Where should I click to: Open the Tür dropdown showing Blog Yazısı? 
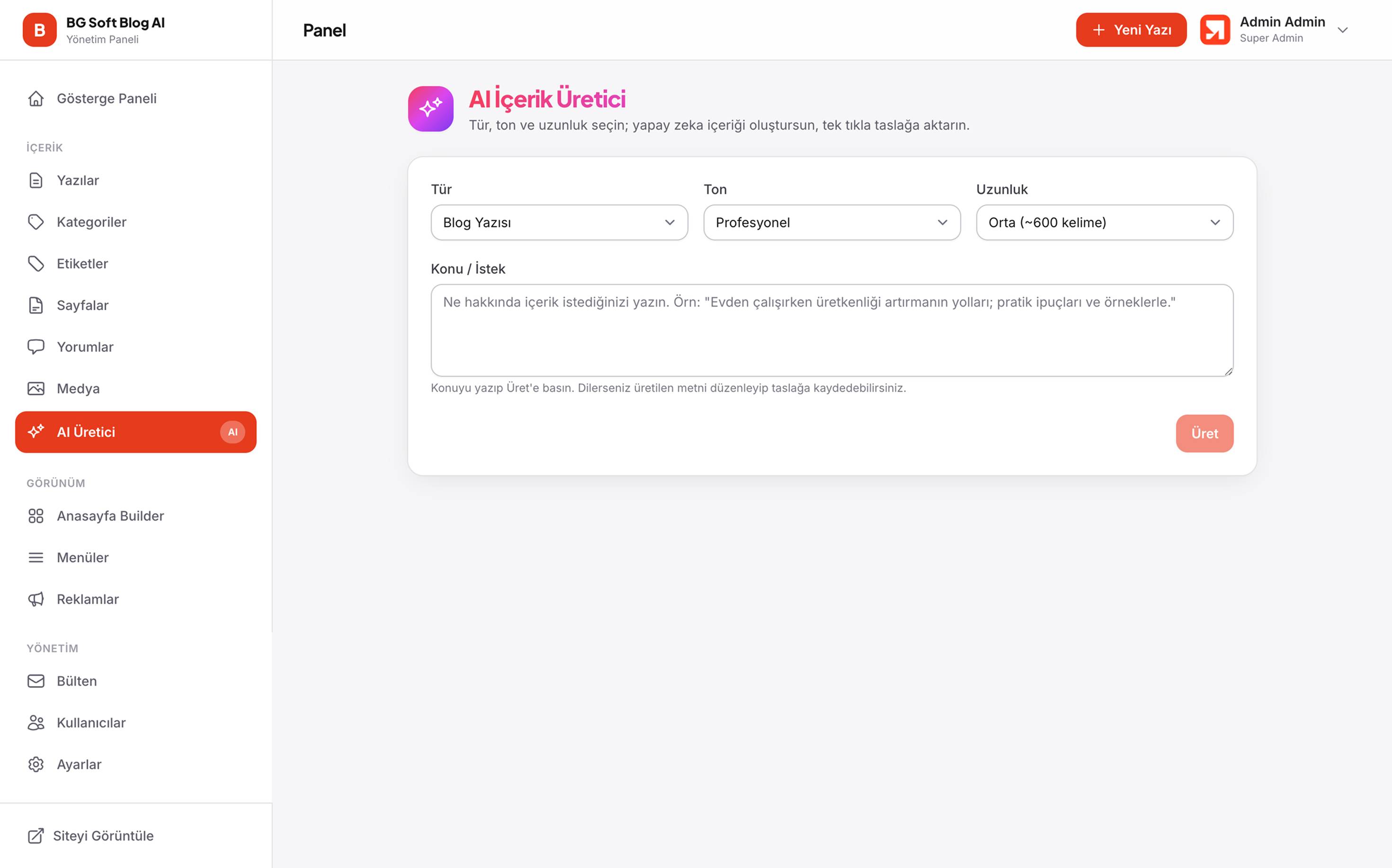(559, 223)
